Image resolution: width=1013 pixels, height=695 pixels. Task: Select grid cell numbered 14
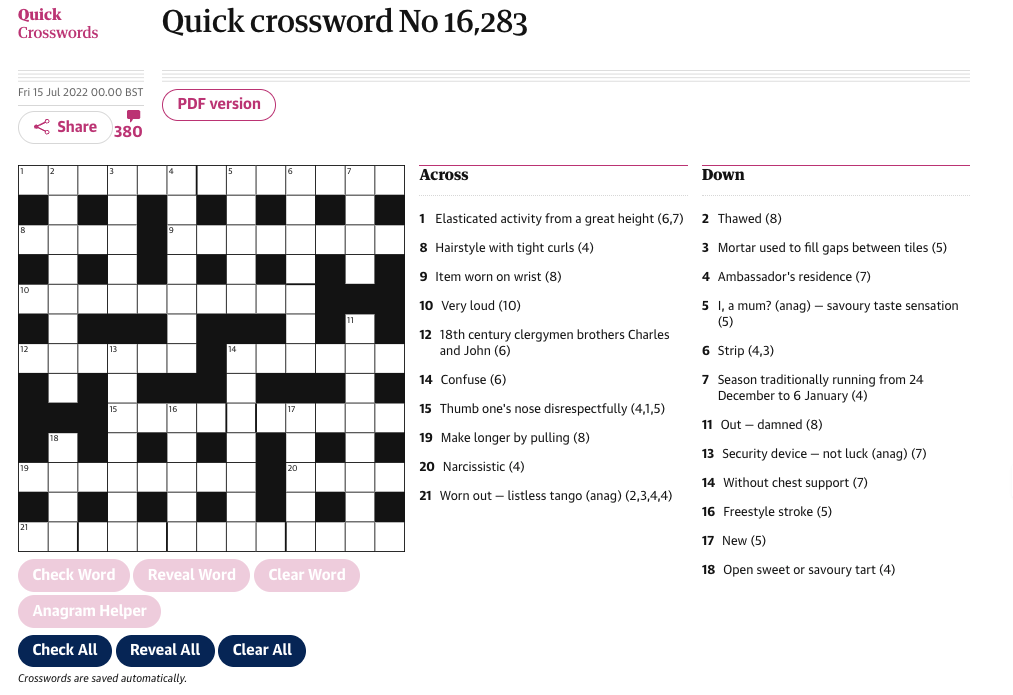point(241,358)
